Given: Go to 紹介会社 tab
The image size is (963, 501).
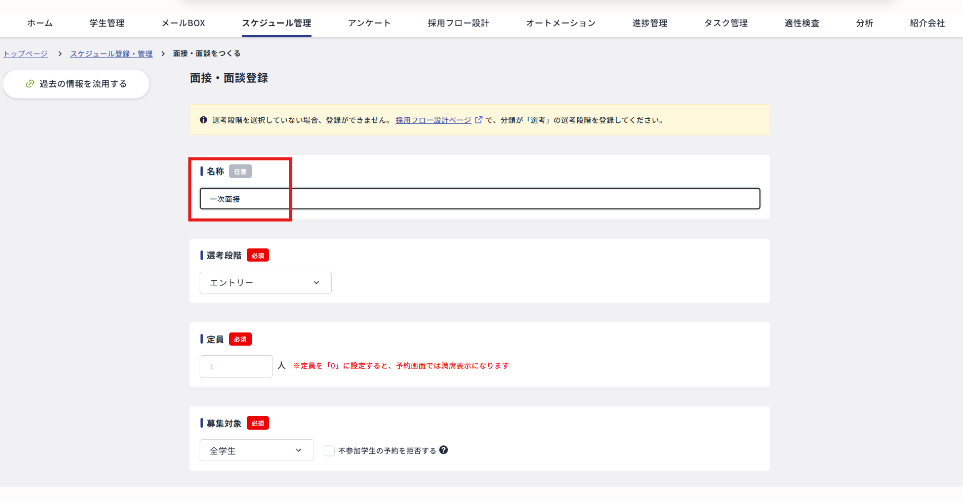Looking at the screenshot, I should (x=927, y=23).
